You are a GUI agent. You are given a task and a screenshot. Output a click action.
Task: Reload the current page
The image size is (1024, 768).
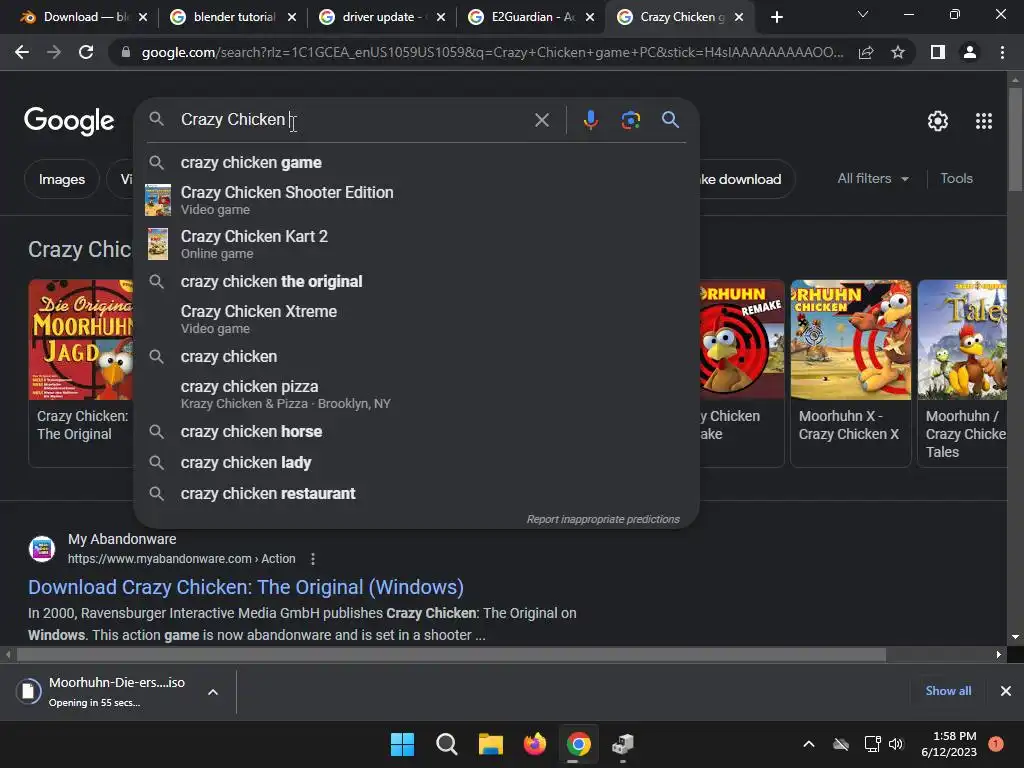pyautogui.click(x=86, y=52)
